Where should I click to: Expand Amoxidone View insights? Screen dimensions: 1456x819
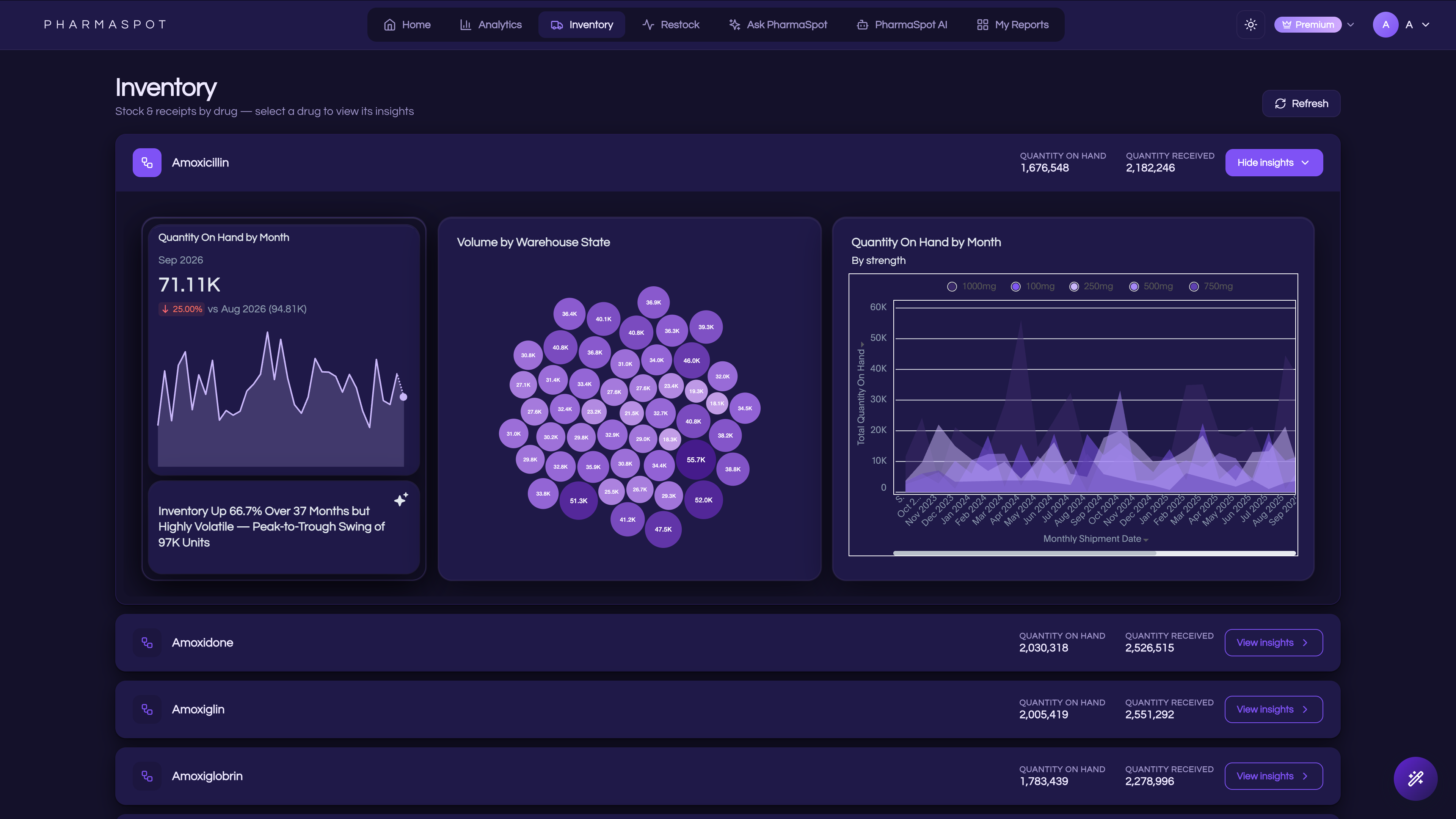coord(1274,643)
